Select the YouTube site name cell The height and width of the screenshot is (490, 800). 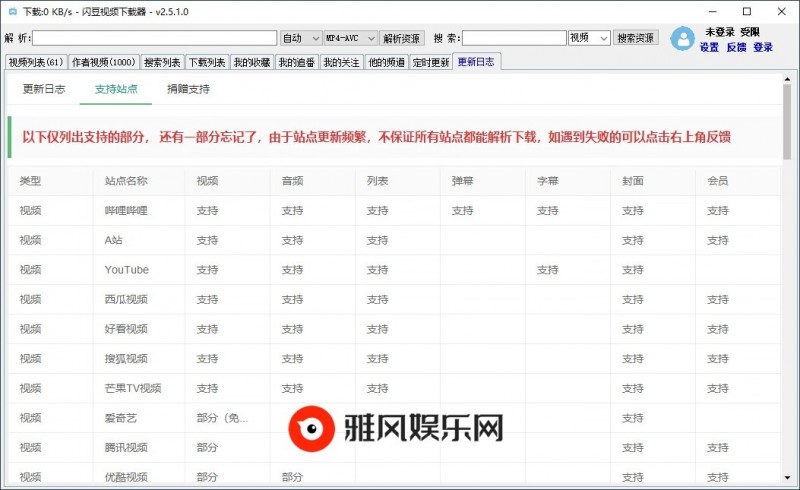[139, 270]
